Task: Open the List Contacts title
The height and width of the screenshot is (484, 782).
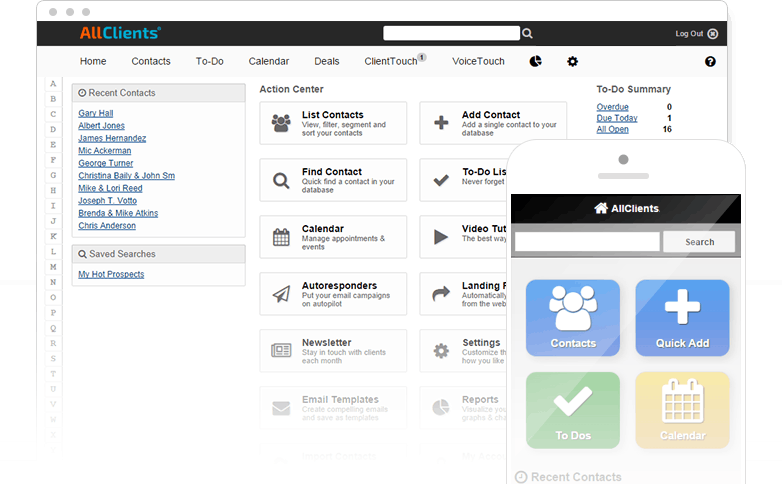Action: (x=333, y=115)
